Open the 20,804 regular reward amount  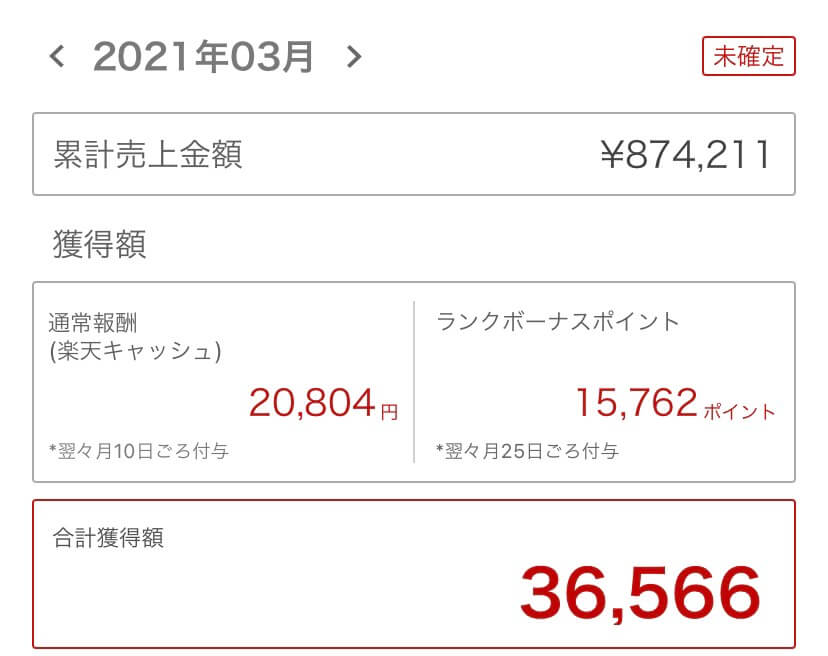(x=312, y=402)
